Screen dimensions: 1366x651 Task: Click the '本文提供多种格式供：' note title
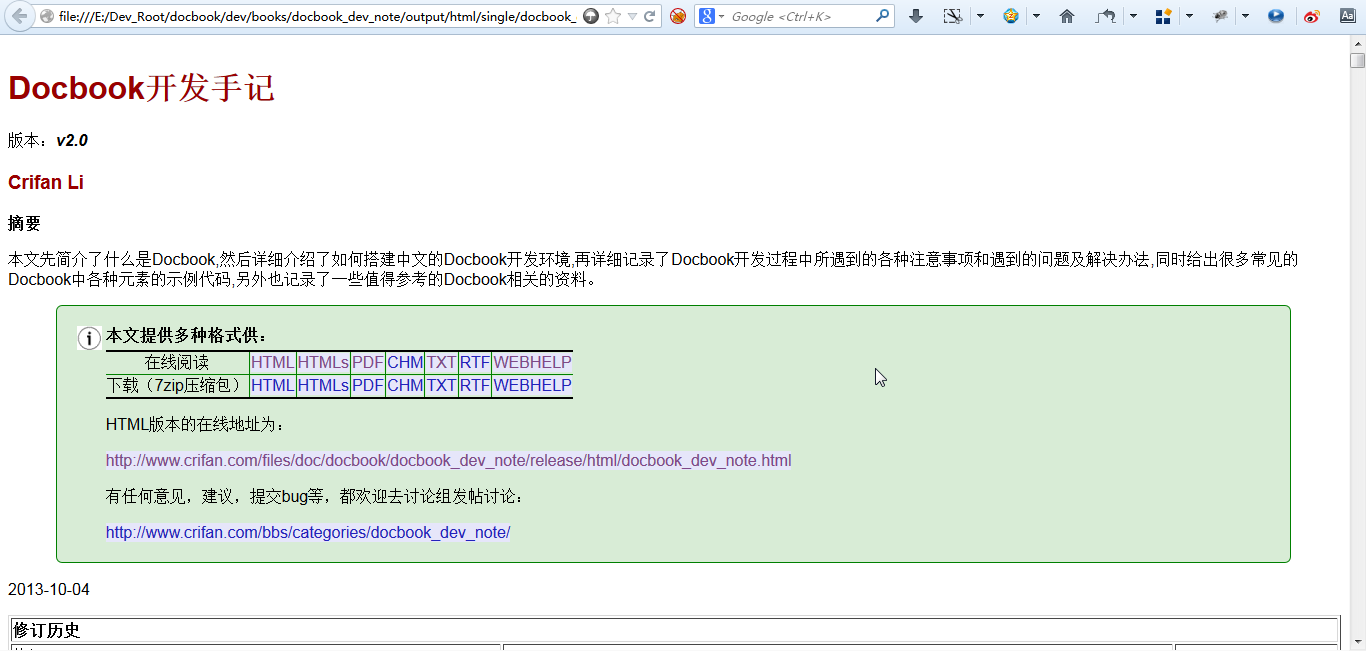coord(187,336)
